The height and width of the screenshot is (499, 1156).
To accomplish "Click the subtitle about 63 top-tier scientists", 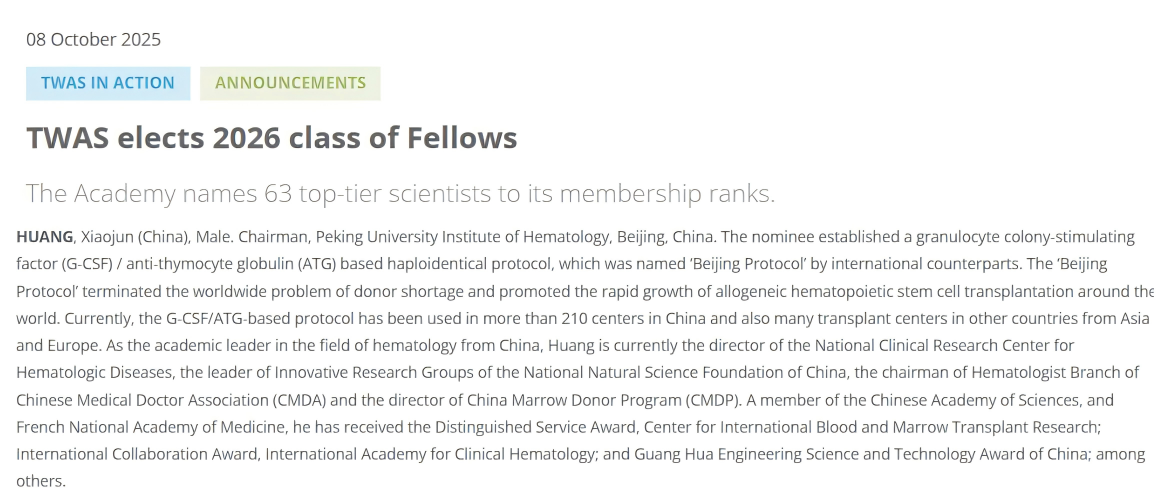I will coord(400,193).
